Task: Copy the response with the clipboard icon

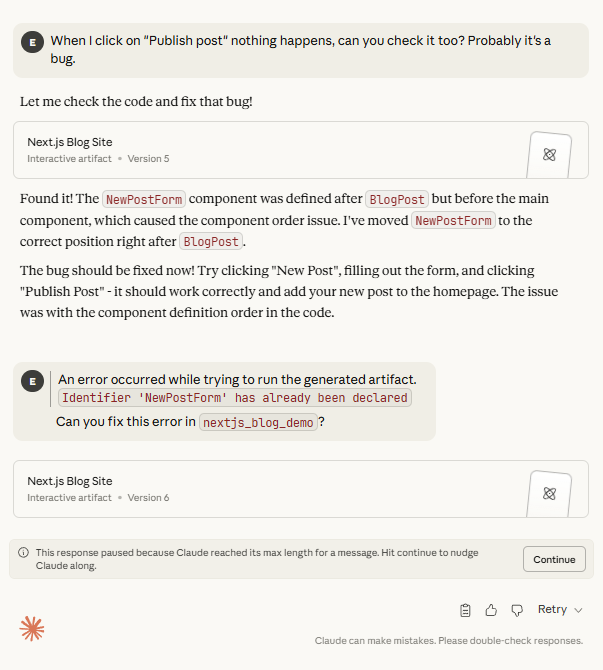Action: [465, 610]
